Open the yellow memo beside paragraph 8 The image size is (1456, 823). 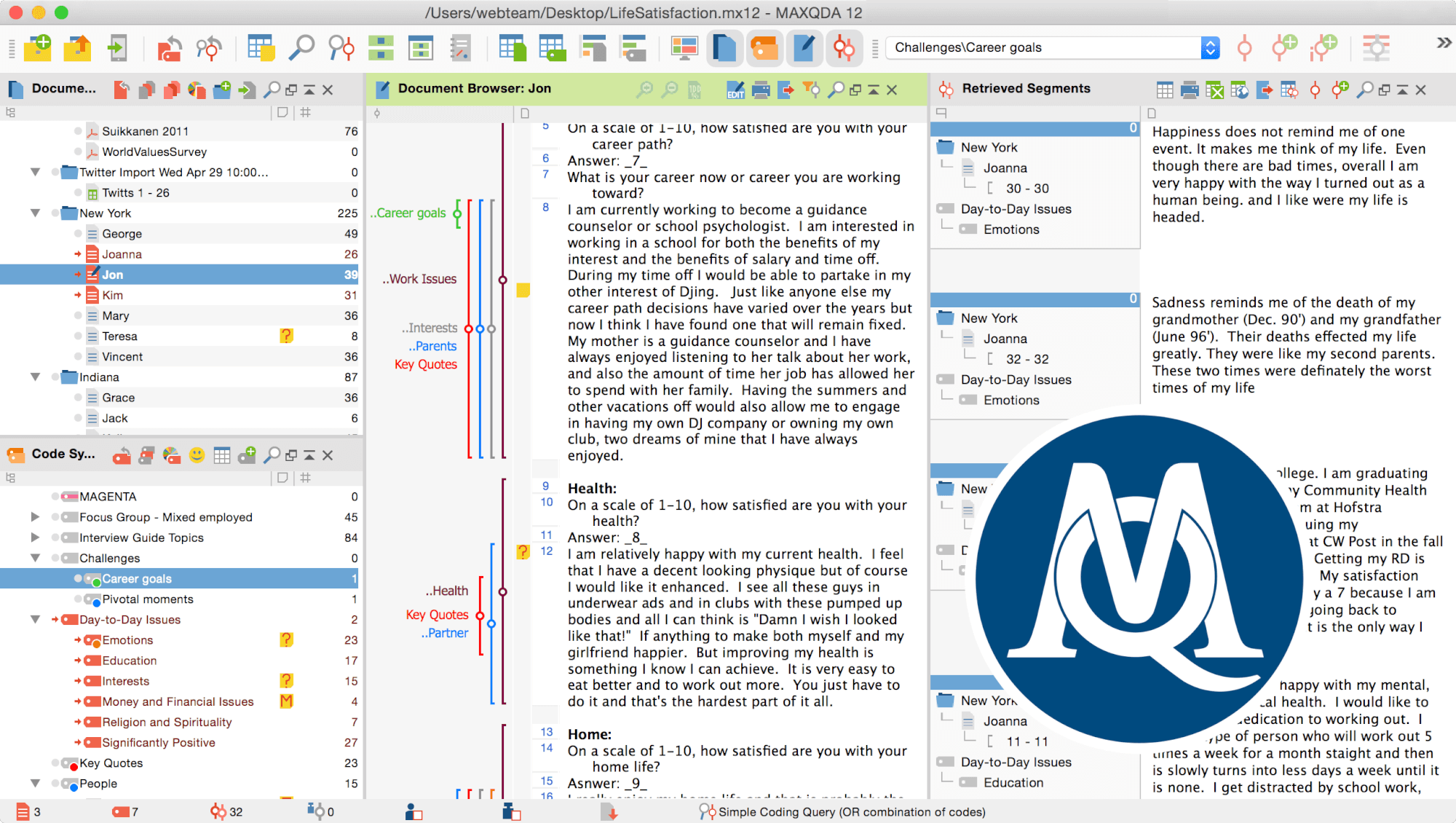click(x=523, y=290)
